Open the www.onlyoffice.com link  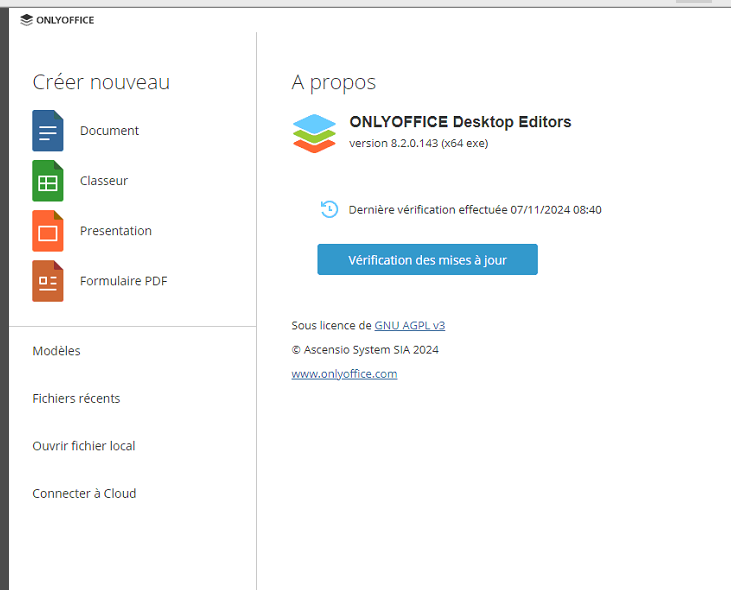point(345,374)
